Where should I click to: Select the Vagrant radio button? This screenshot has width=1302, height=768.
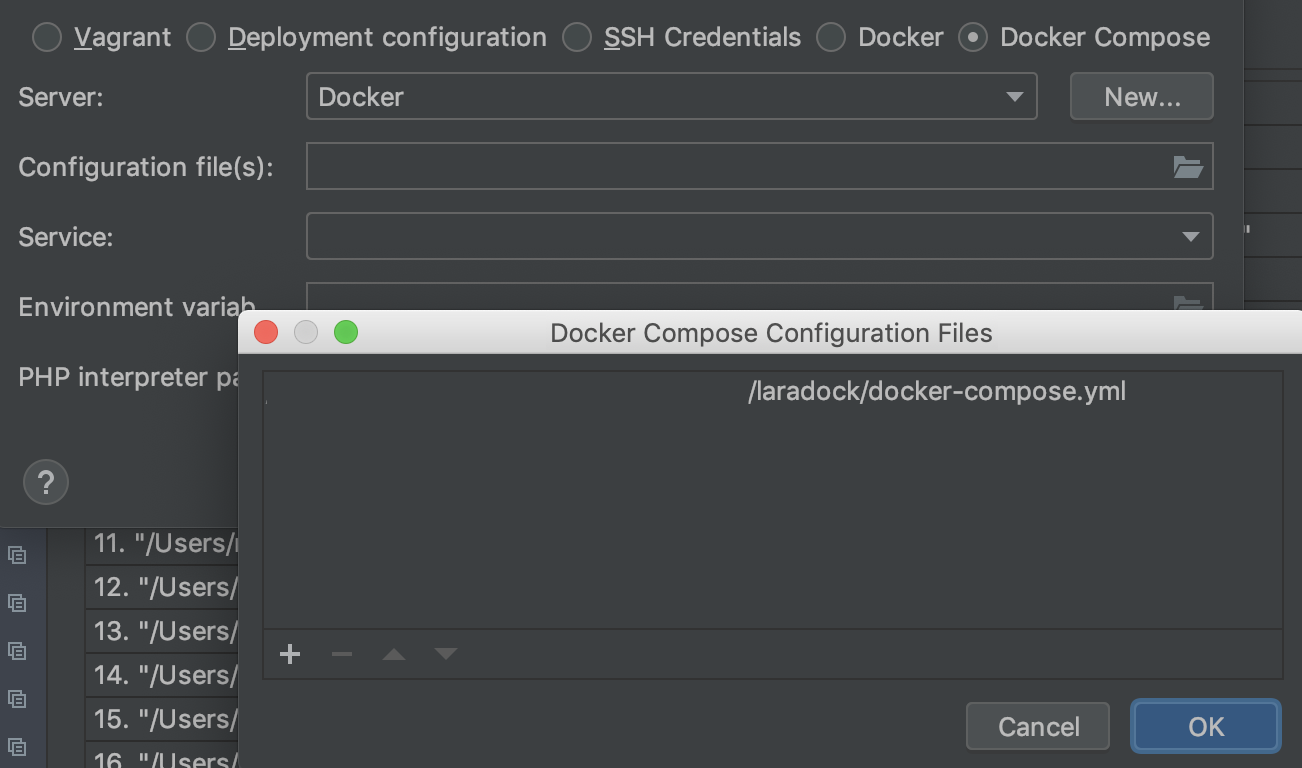(47, 38)
